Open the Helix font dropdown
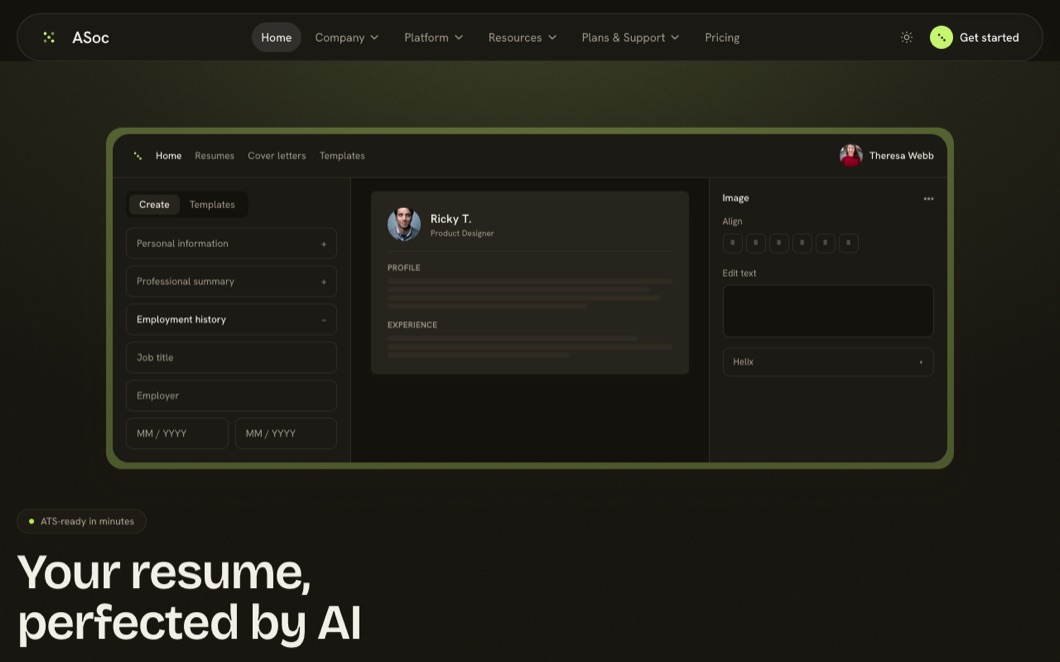Screen dimensions: 1060x662 coord(827,362)
